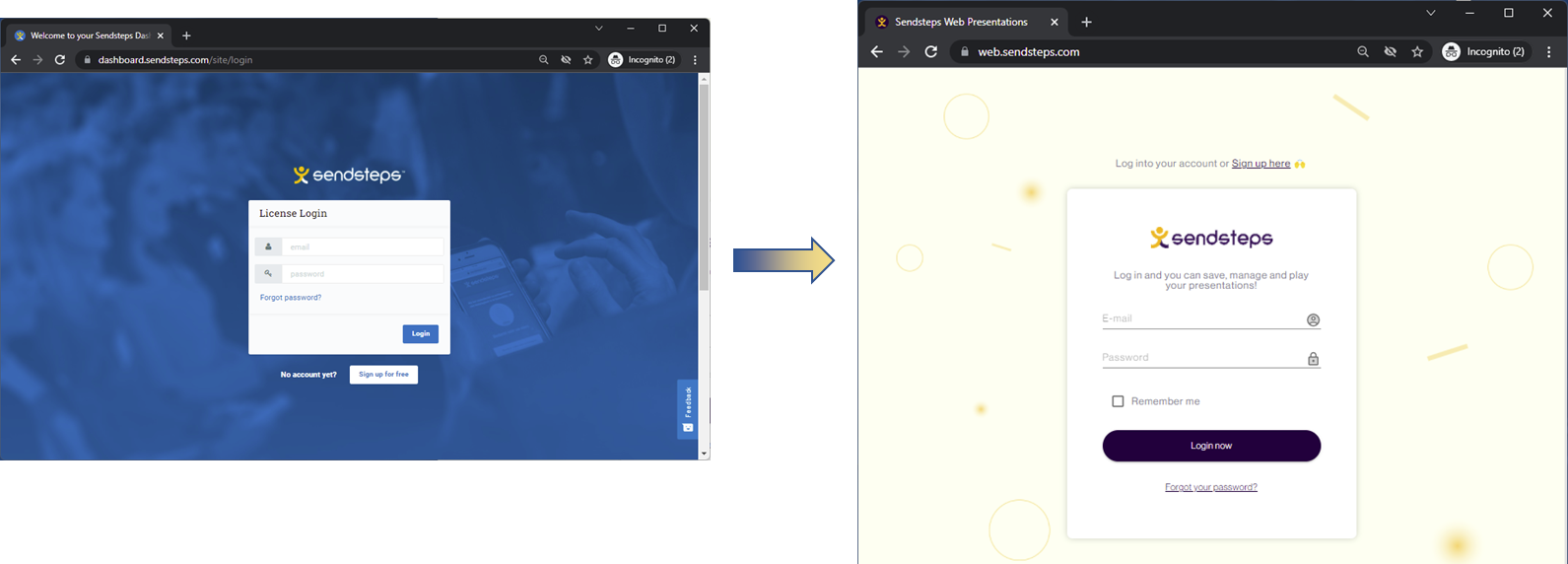Screen dimensions: 1568x564
Task: Open Incognito profile chip in web.sendsteps.com window
Action: point(1484,52)
